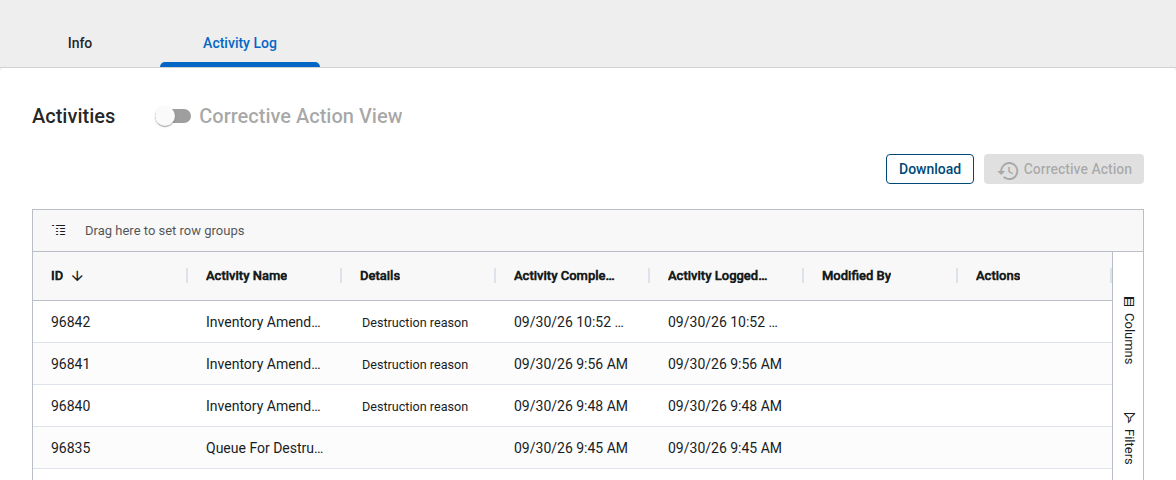Click Inventory Amend name in row 96842
Image resolution: width=1176 pixels, height=480 pixels.
263,322
